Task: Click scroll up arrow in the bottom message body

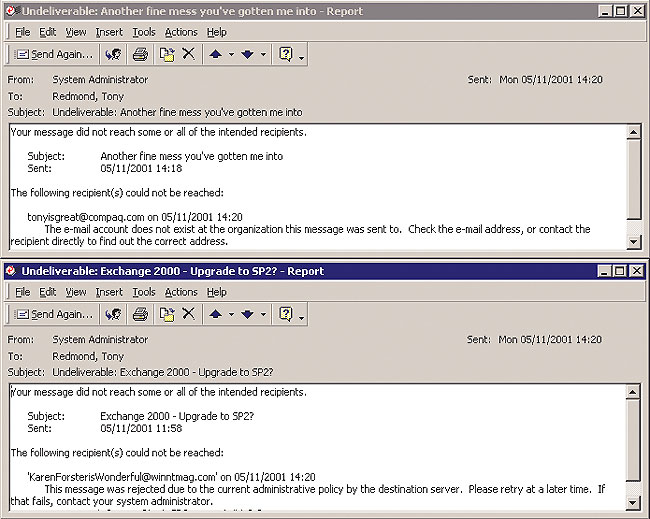Action: pyautogui.click(x=633, y=392)
